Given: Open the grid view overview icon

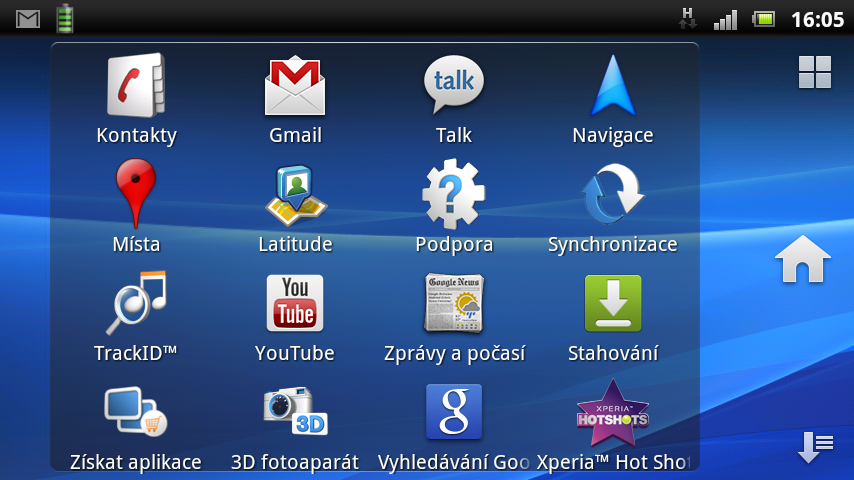Looking at the screenshot, I should [x=815, y=72].
